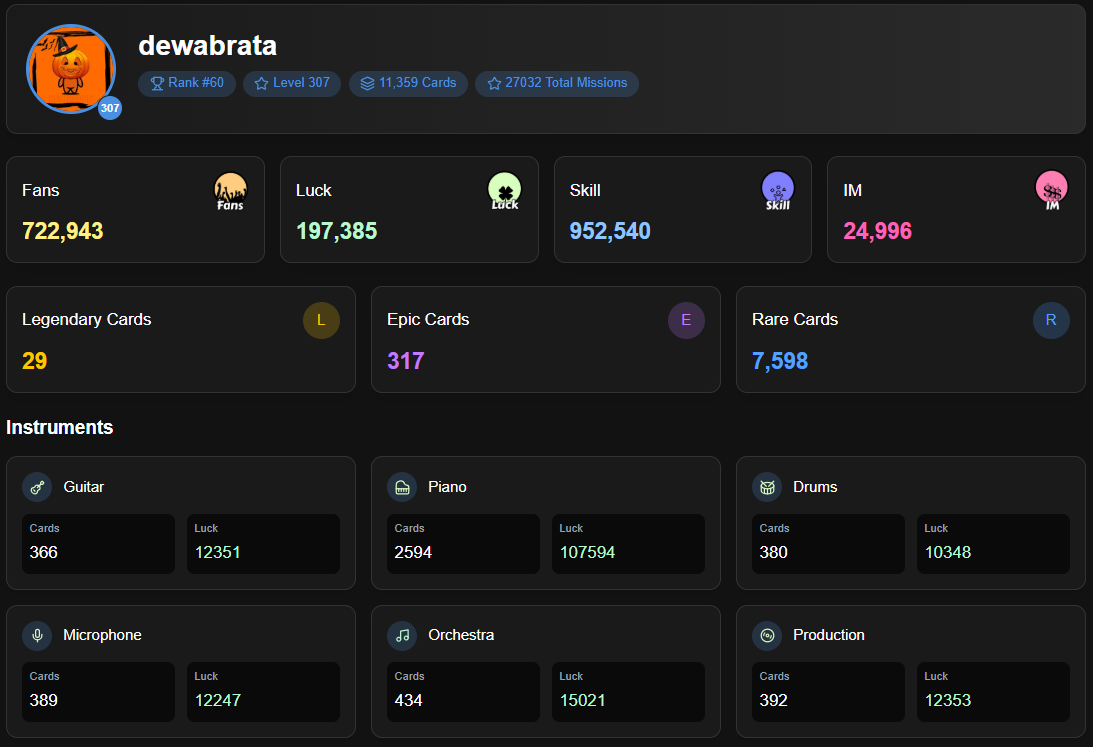Click the Skill stat icon
This screenshot has width=1093, height=747.
pos(778,190)
